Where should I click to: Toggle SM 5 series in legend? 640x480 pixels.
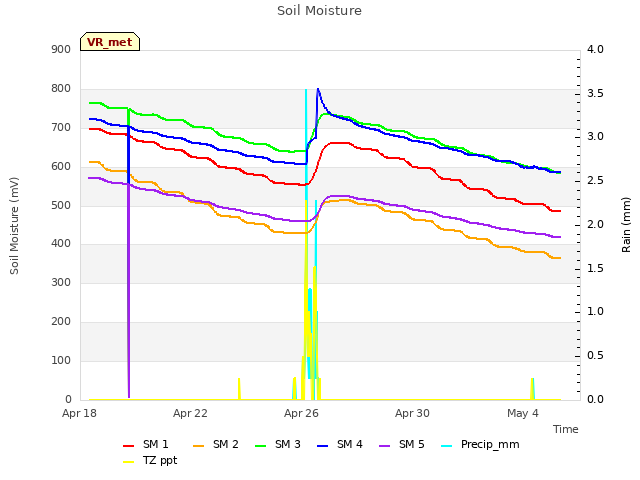click(x=402, y=444)
